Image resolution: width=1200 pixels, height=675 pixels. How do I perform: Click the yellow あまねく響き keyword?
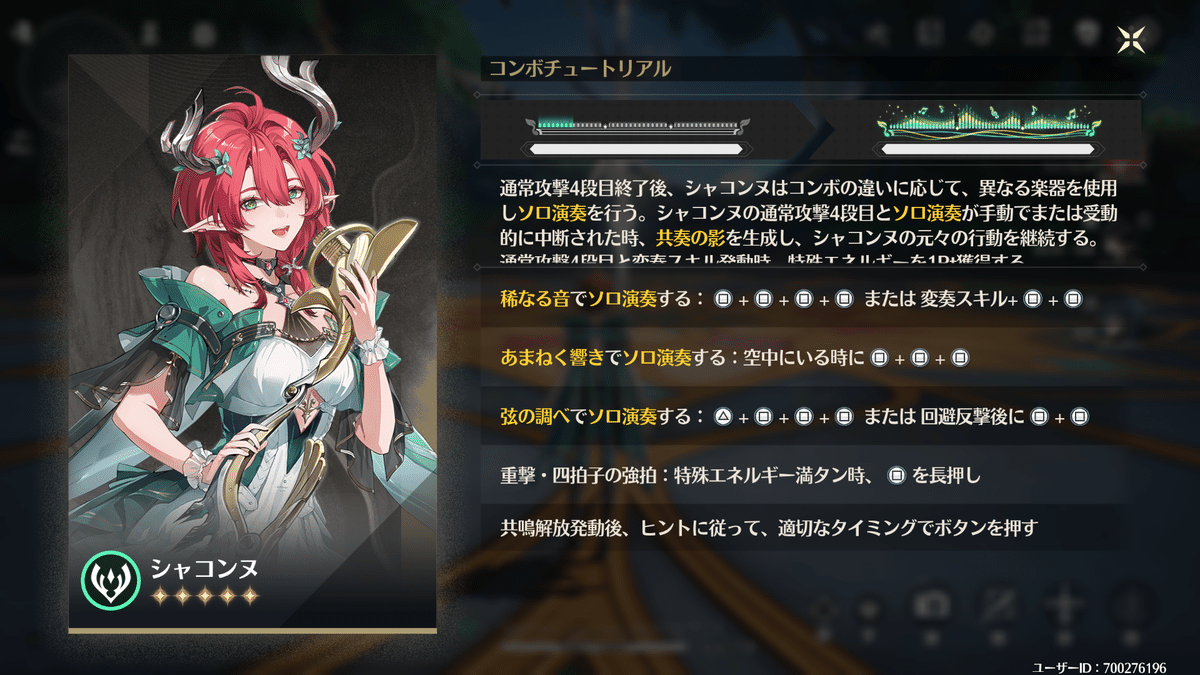(552, 357)
